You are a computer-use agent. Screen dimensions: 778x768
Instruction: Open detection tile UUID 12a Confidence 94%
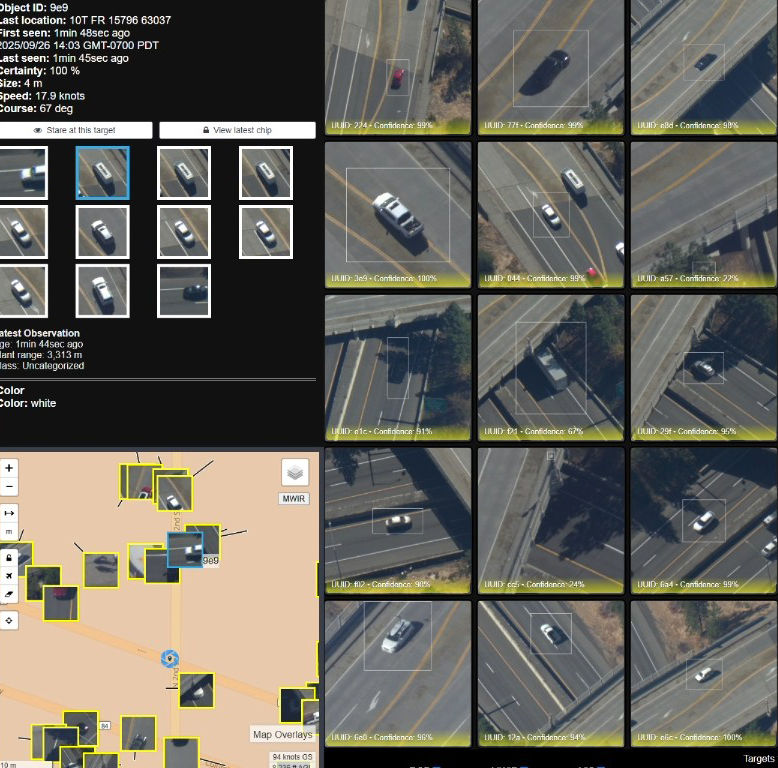tap(551, 674)
